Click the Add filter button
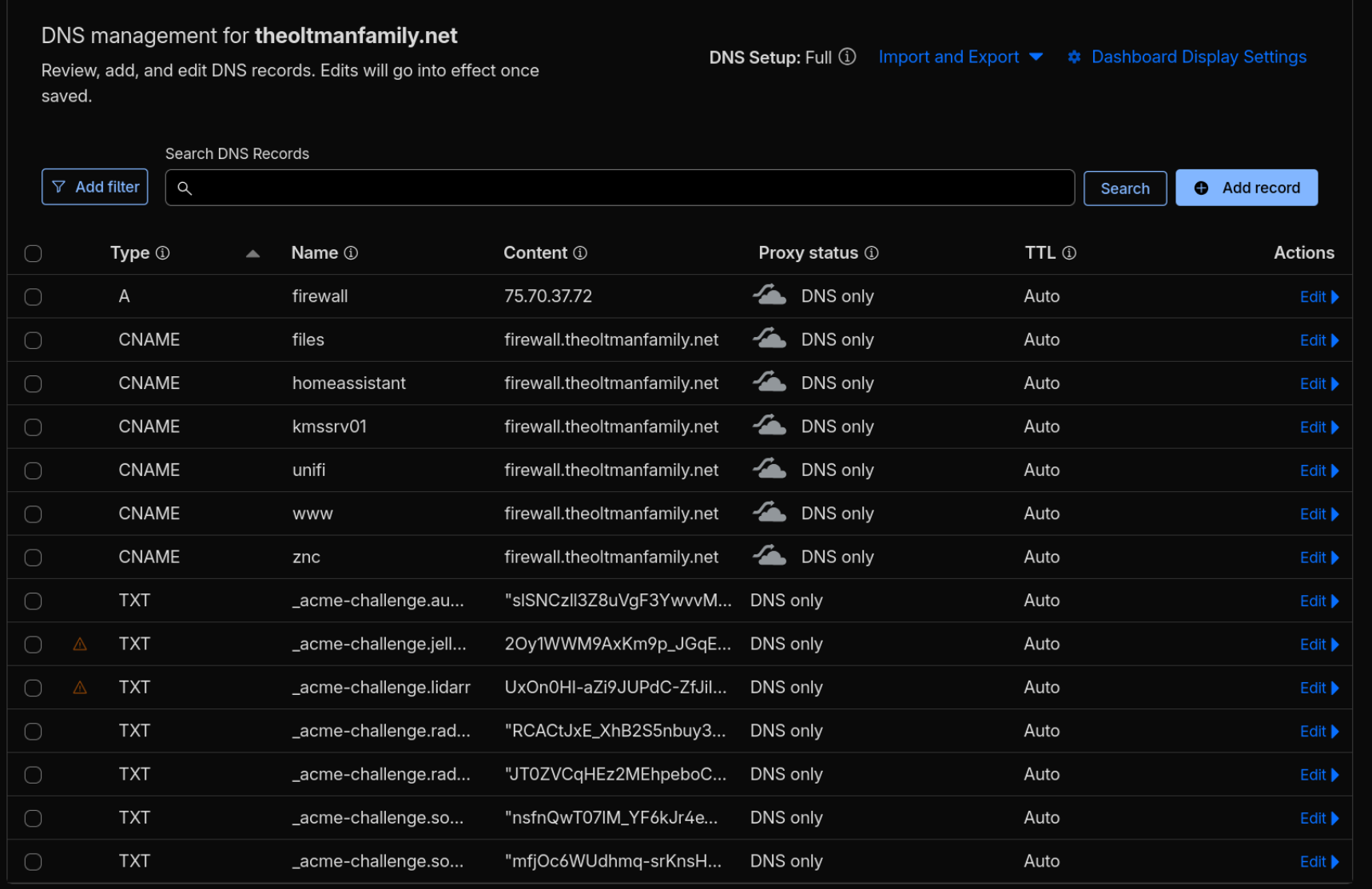Screen dimensions: 1372x889 click(95, 187)
